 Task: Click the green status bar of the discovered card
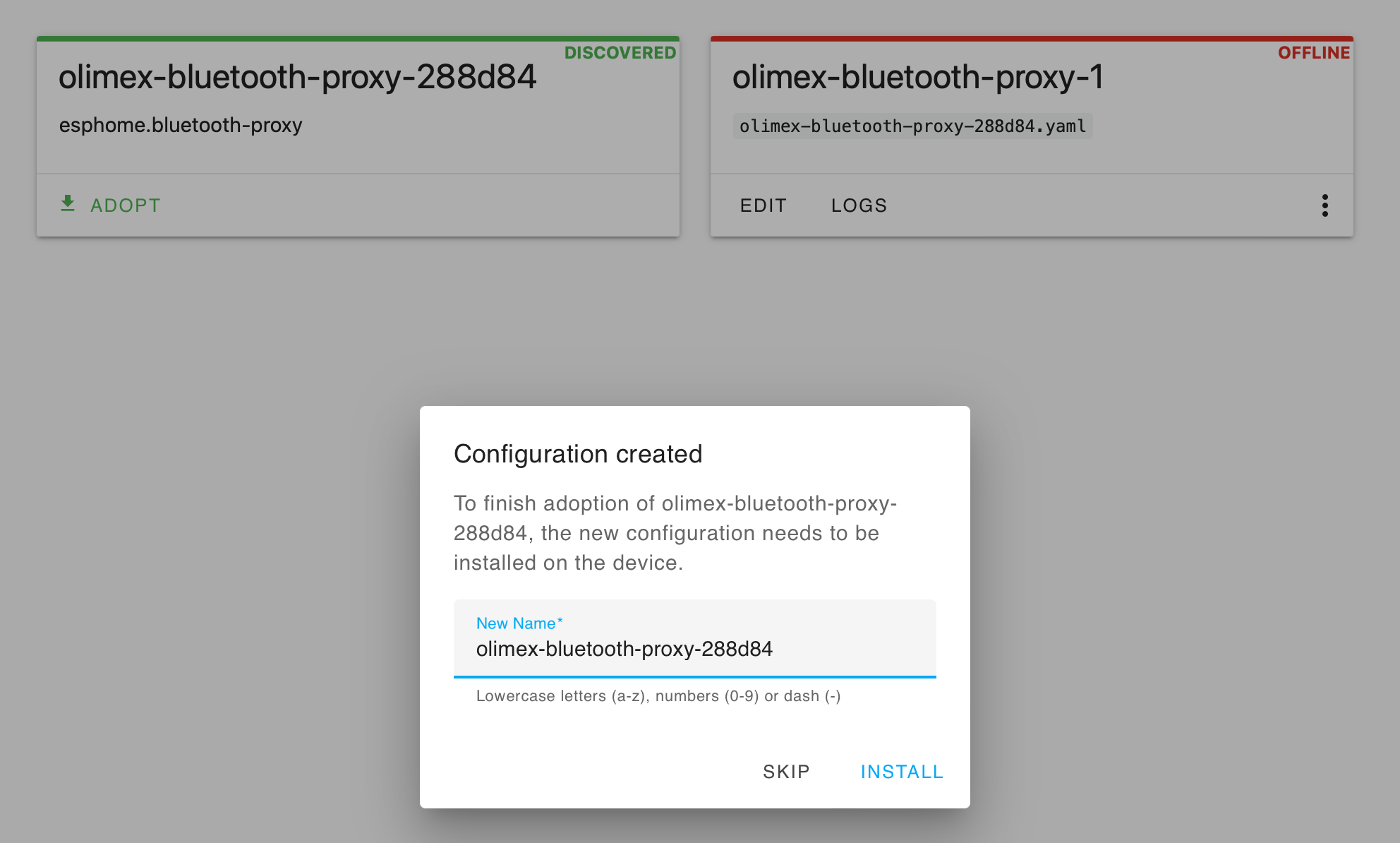(356, 37)
